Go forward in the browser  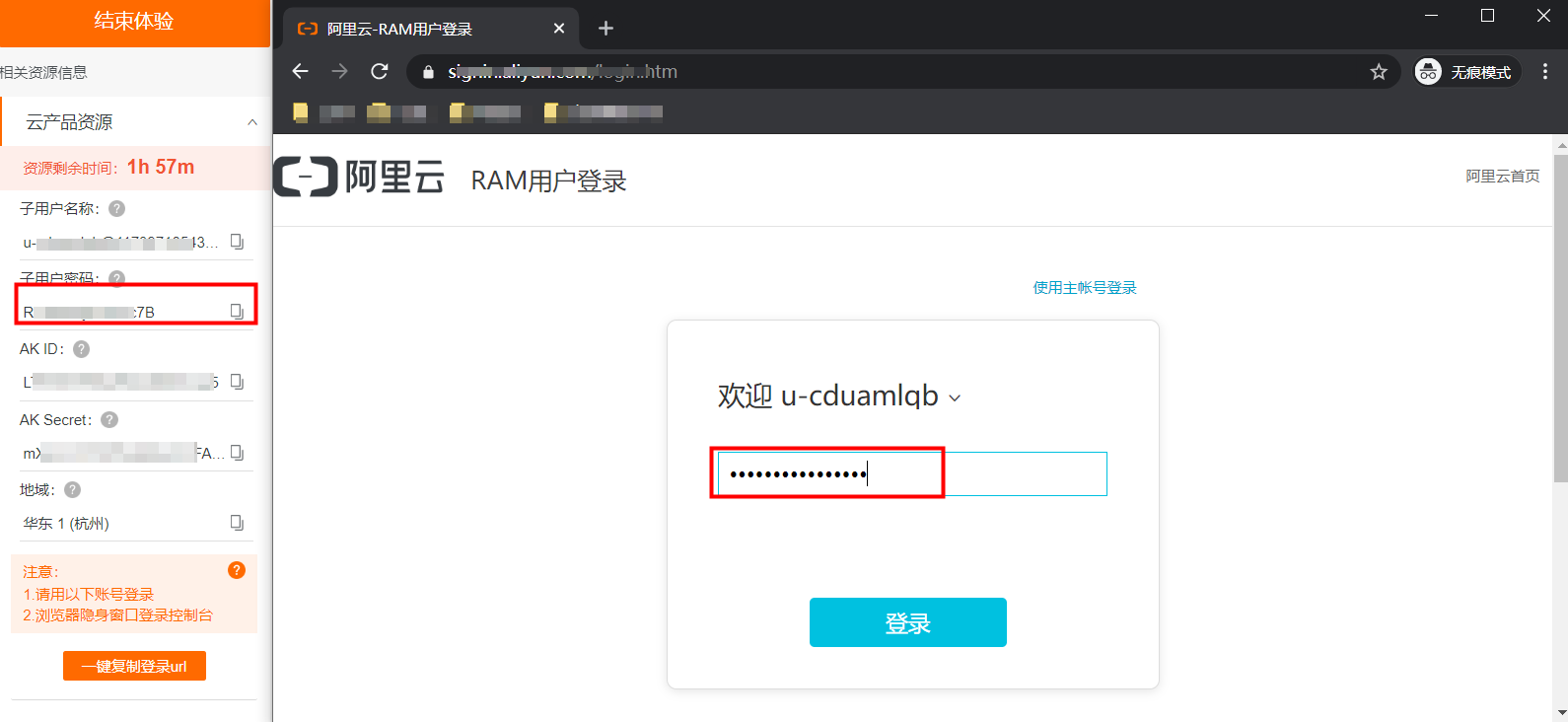point(340,71)
